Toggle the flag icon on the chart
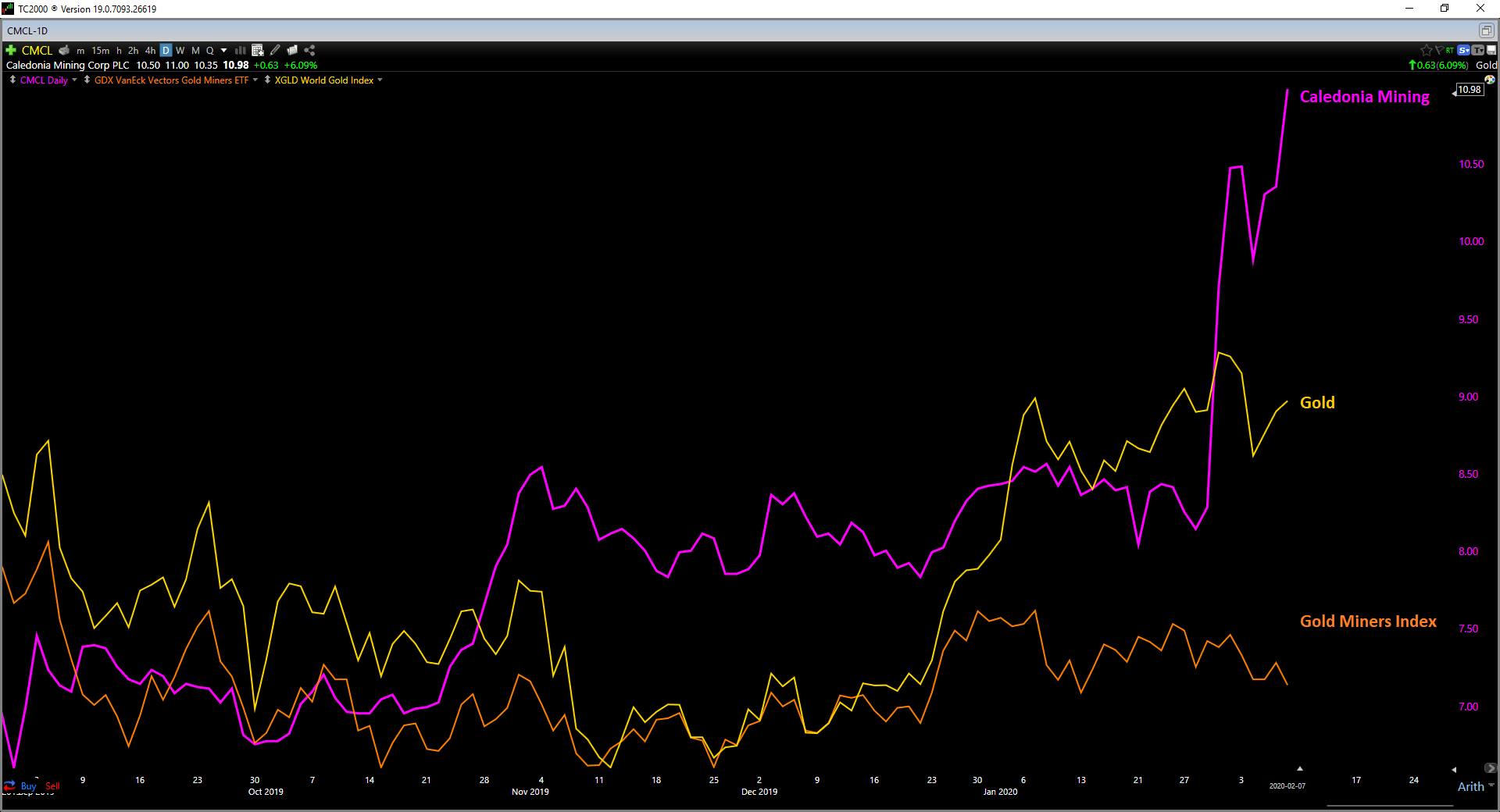Image resolution: width=1500 pixels, height=812 pixels. pyautogui.click(x=1439, y=50)
